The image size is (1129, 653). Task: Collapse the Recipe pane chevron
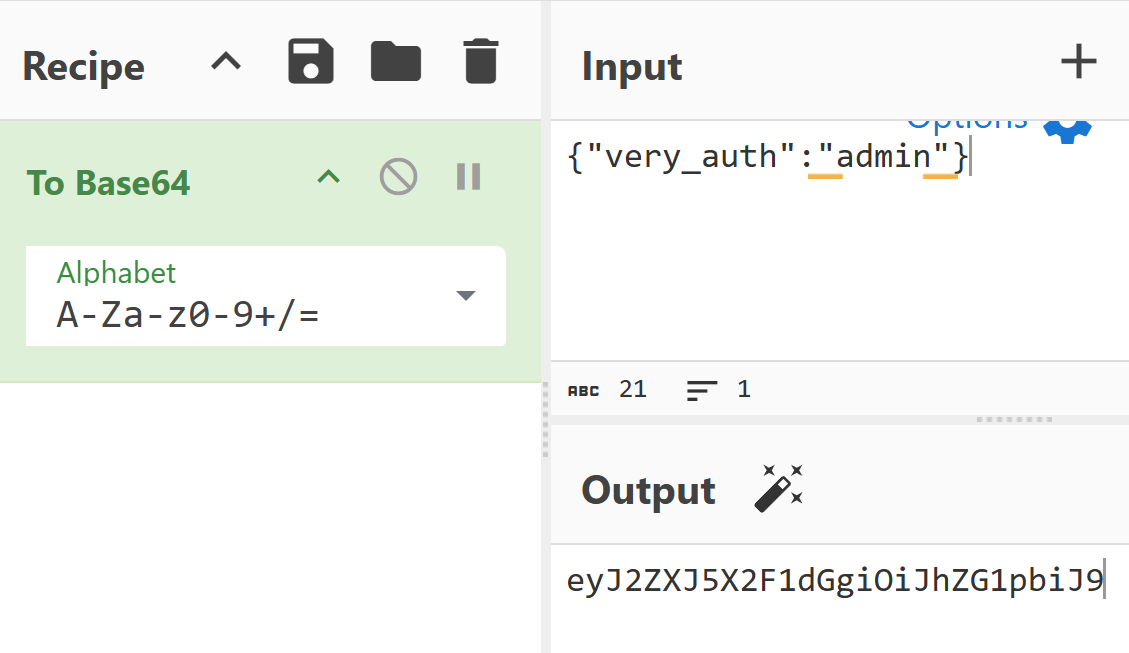click(226, 62)
